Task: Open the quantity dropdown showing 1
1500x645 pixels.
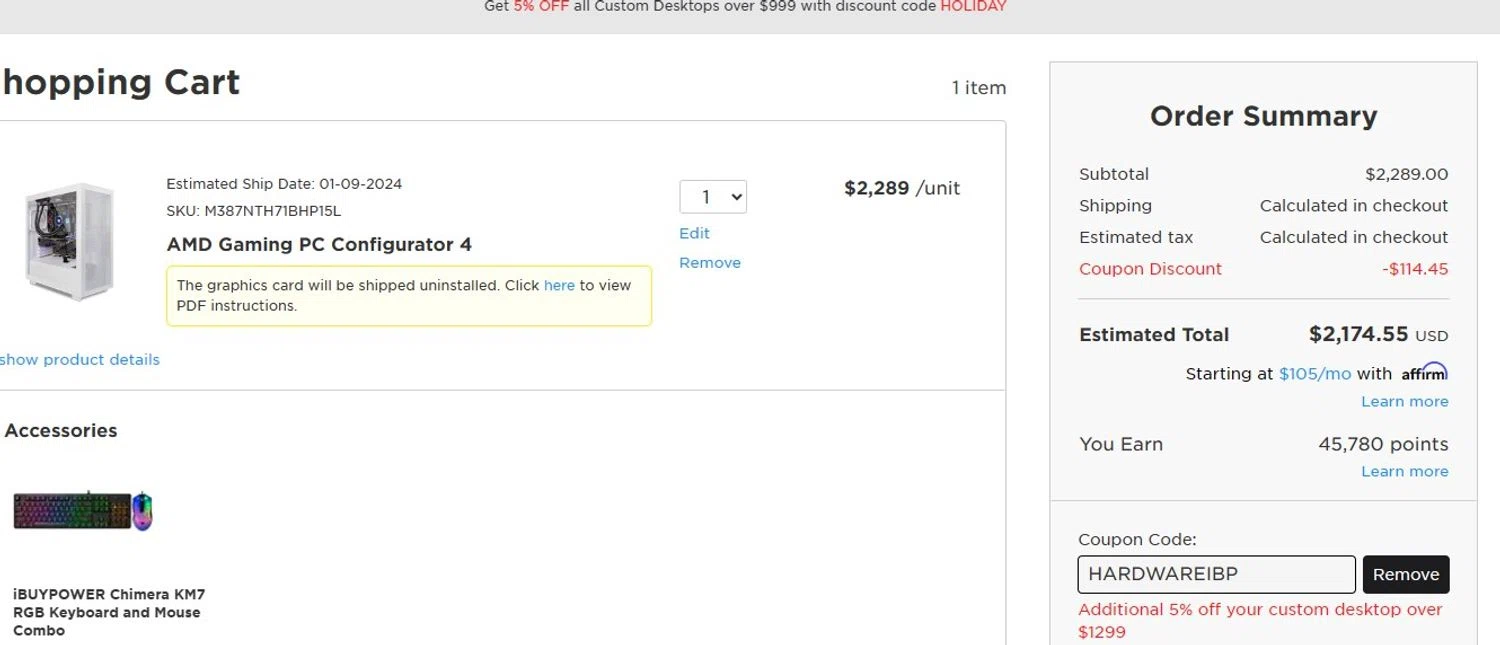Action: (713, 197)
